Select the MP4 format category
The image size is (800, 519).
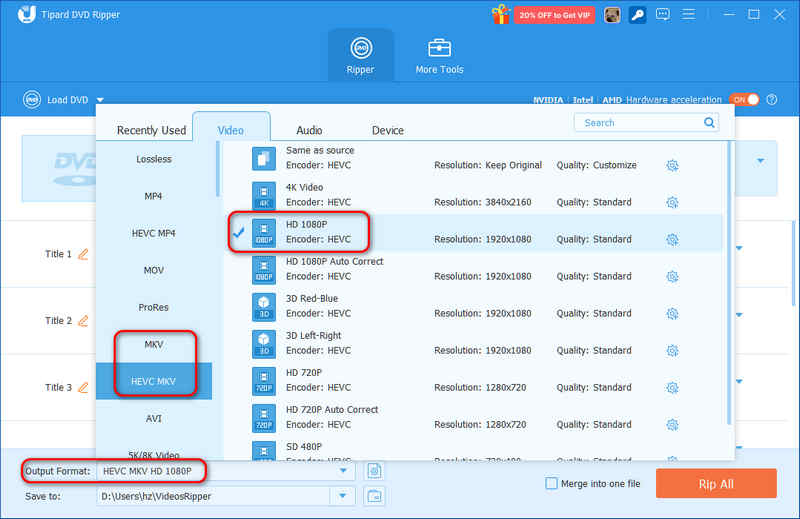click(x=154, y=196)
